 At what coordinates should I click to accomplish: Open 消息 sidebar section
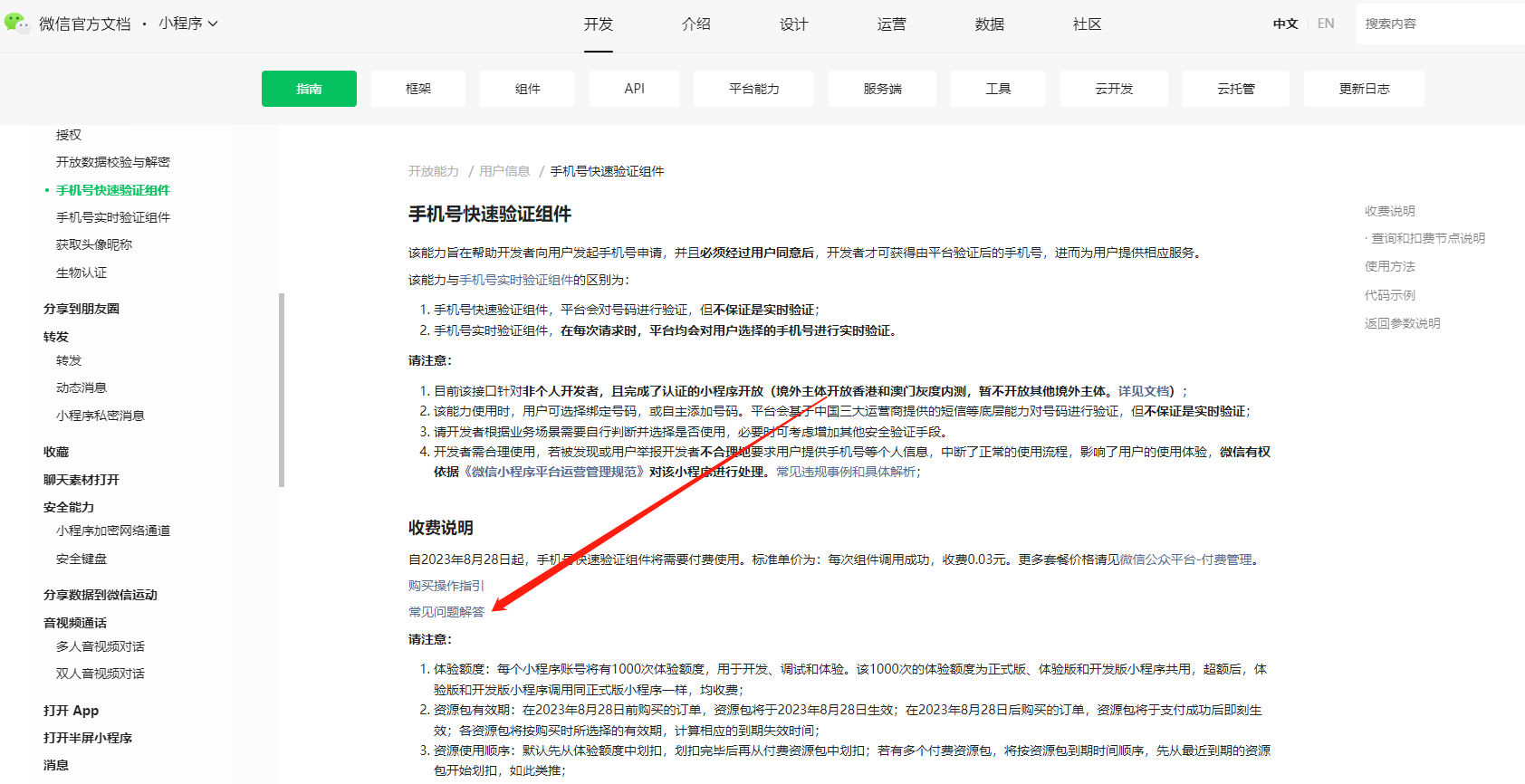[56, 765]
